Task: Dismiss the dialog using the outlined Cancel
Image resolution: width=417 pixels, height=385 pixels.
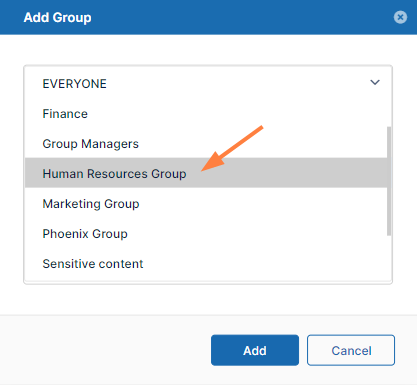Action: [x=351, y=350]
